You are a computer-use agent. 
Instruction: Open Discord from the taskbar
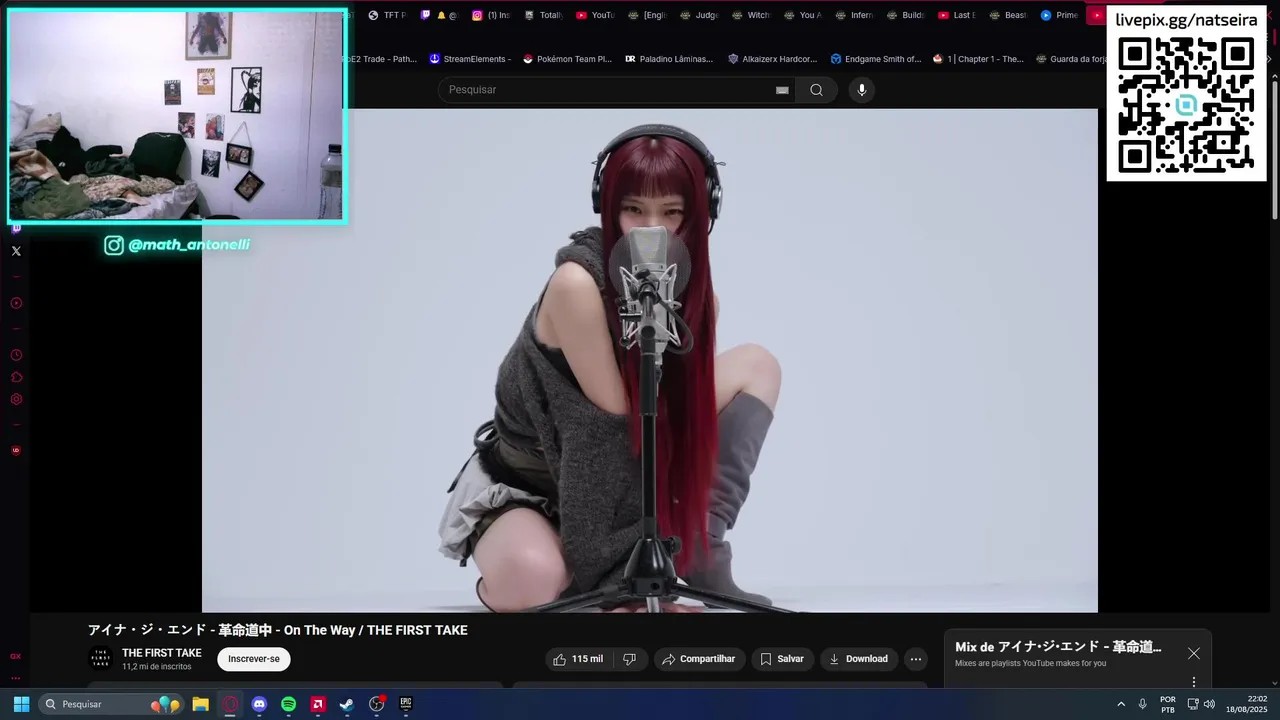tap(259, 704)
